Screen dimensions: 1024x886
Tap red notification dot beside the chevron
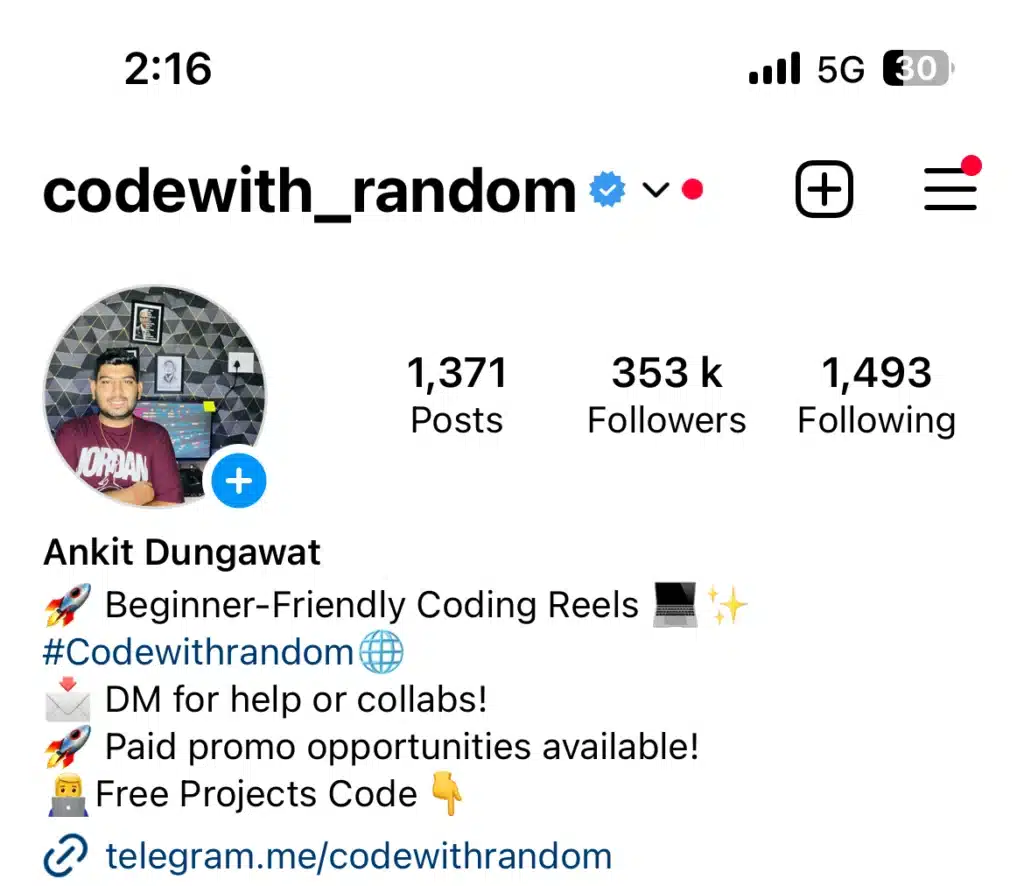coord(692,189)
